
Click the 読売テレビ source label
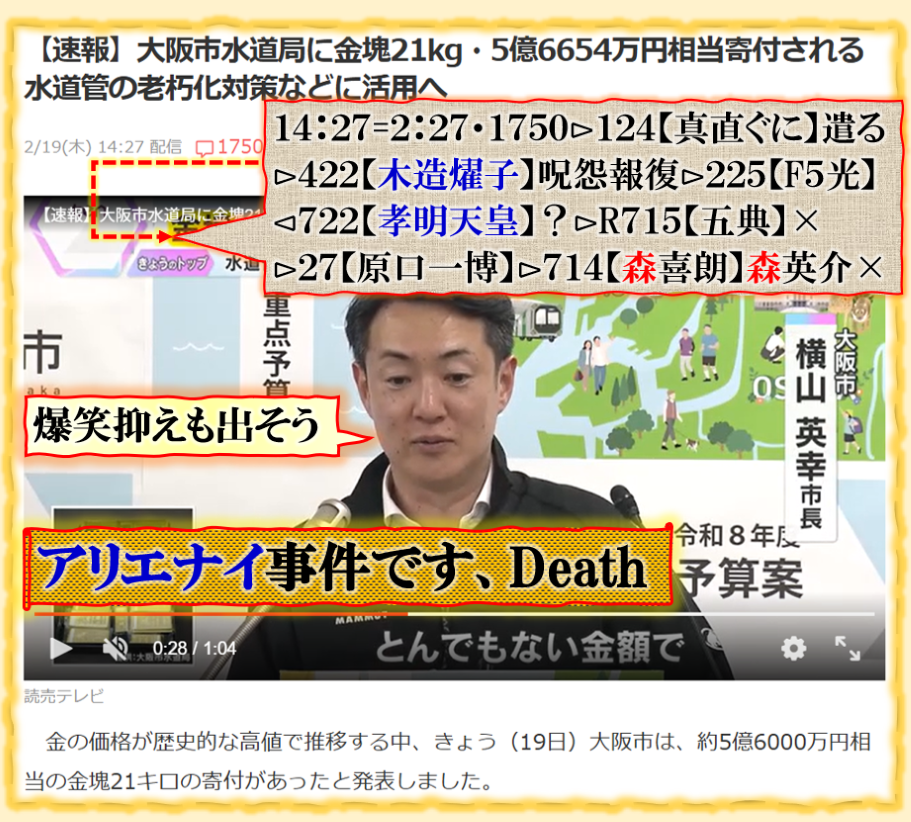click(x=64, y=697)
